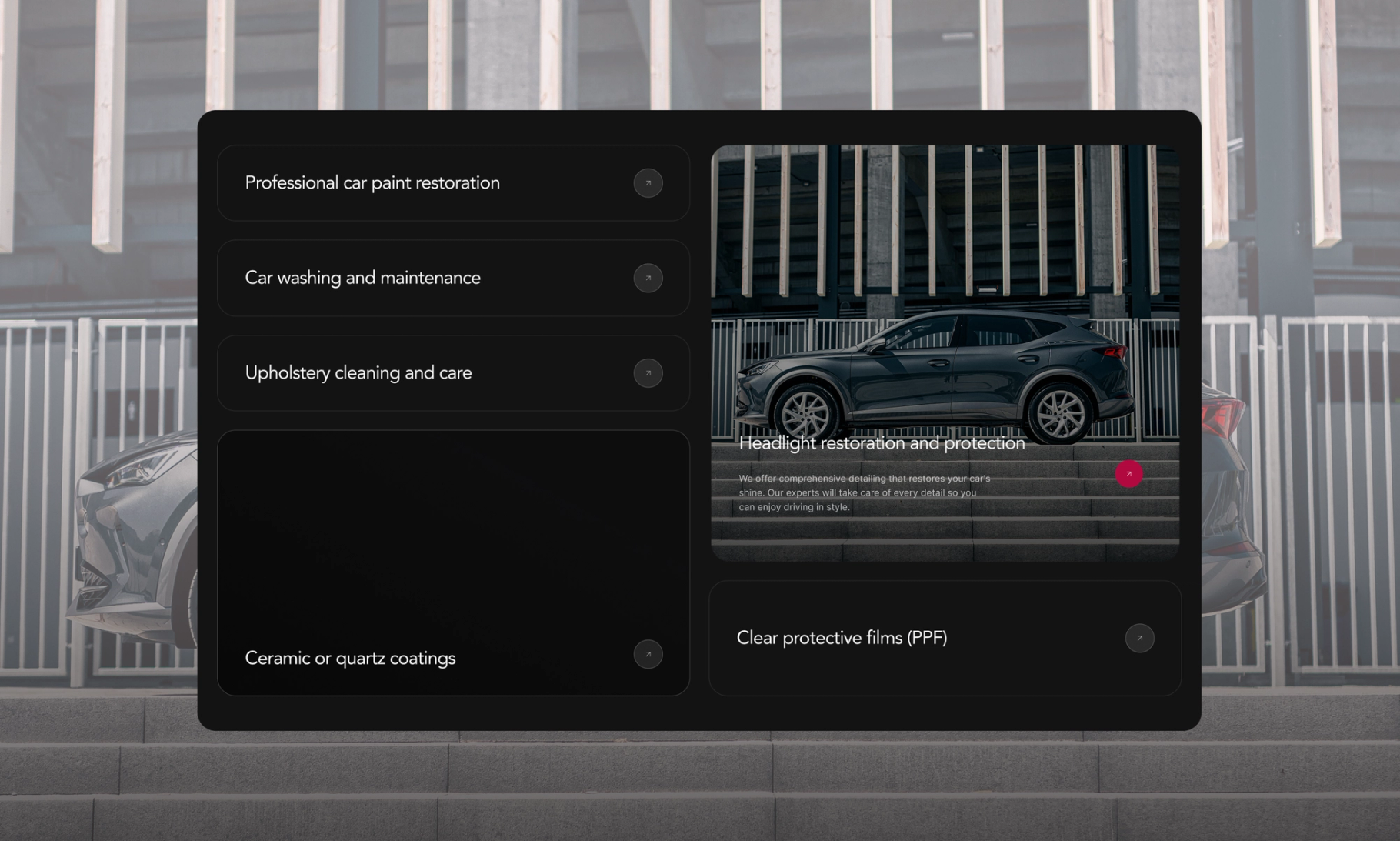This screenshot has height=841, width=1400.
Task: Select Ceramic or quartz coatings title
Action: pos(350,659)
